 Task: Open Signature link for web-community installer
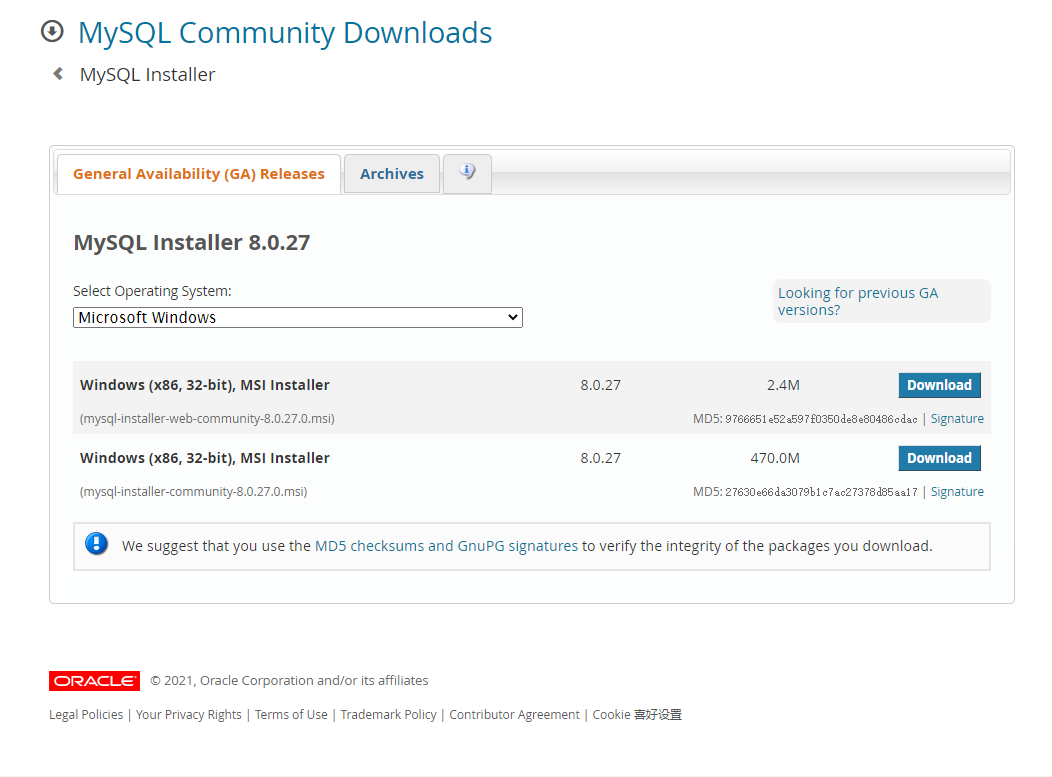(x=957, y=419)
